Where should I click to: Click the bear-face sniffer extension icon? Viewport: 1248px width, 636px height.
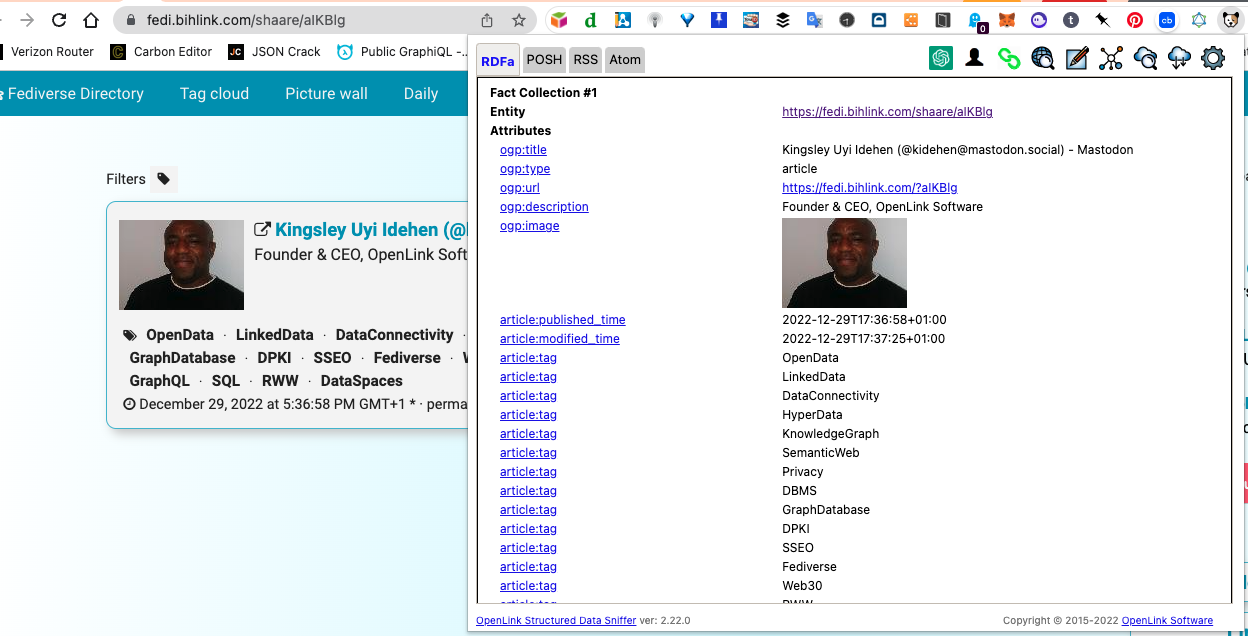(x=1231, y=20)
